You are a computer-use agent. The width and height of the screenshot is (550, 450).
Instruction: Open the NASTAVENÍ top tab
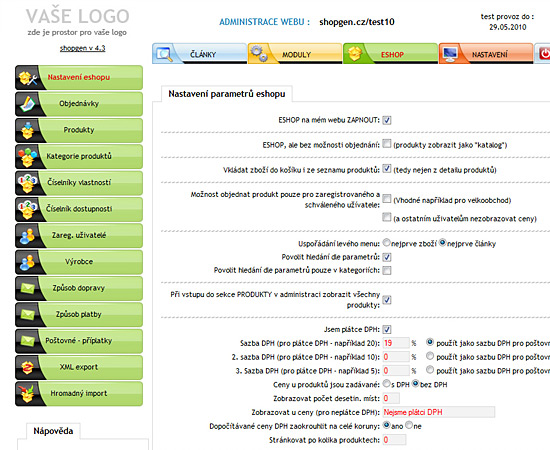coord(485,54)
